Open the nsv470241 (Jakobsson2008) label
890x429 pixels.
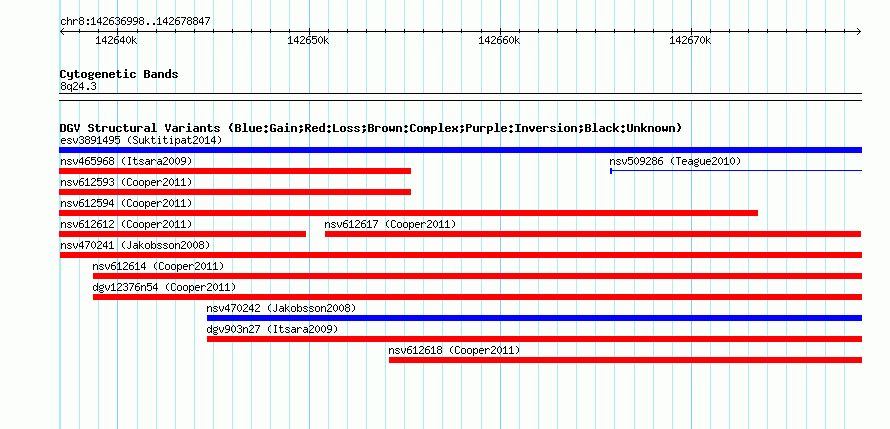pyautogui.click(x=135, y=245)
